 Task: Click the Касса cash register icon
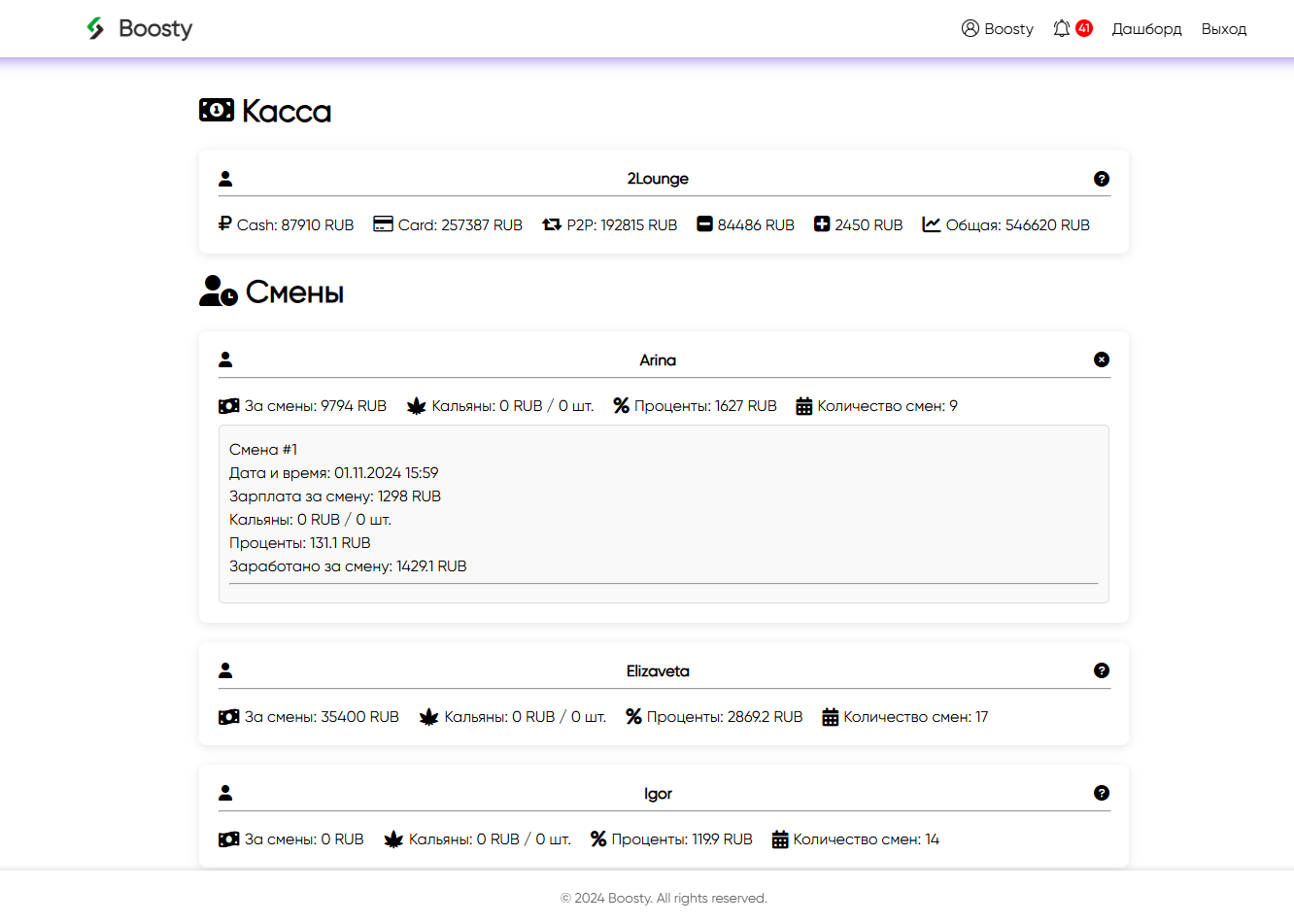[217, 110]
